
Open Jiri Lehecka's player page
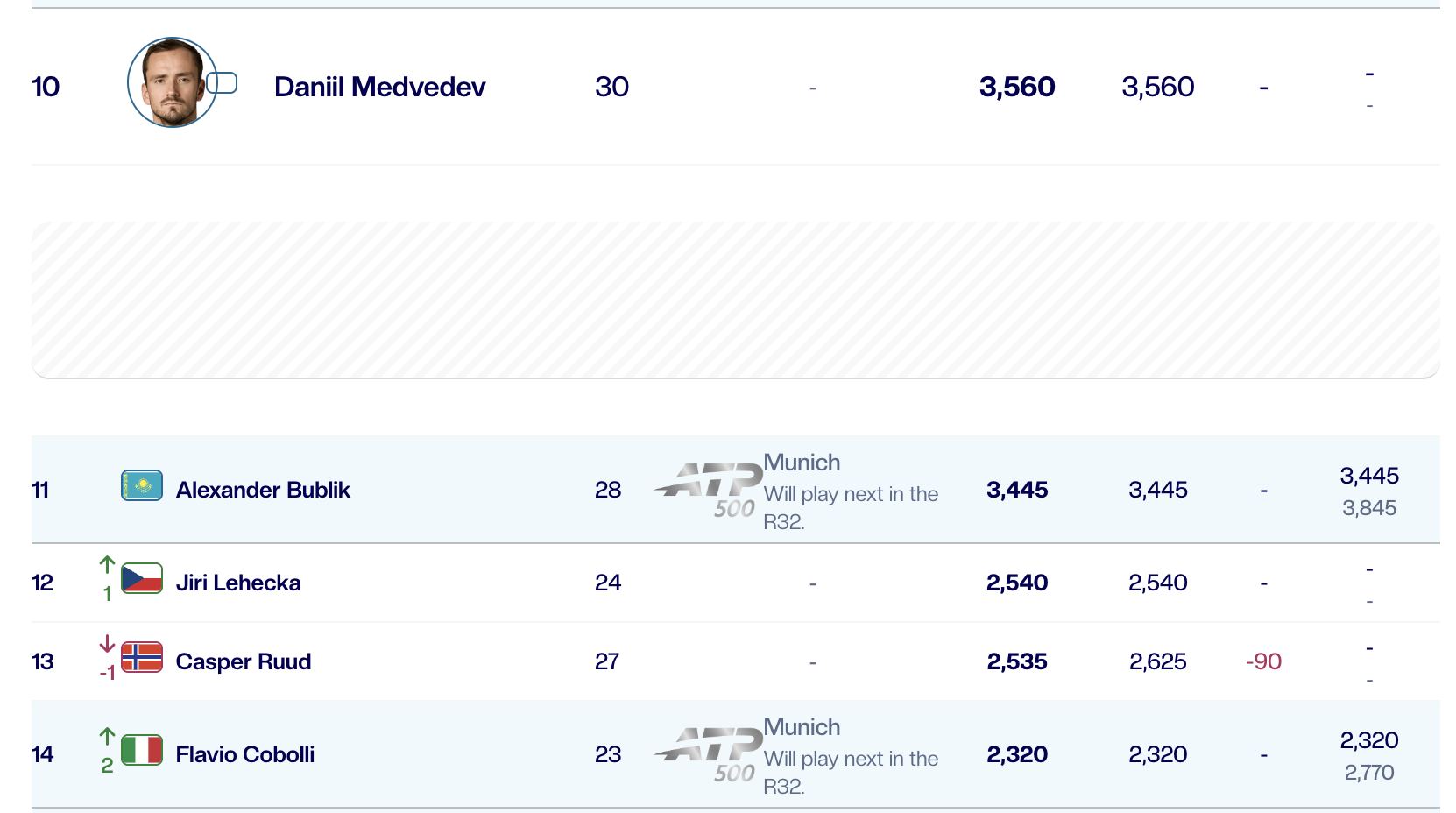point(238,583)
